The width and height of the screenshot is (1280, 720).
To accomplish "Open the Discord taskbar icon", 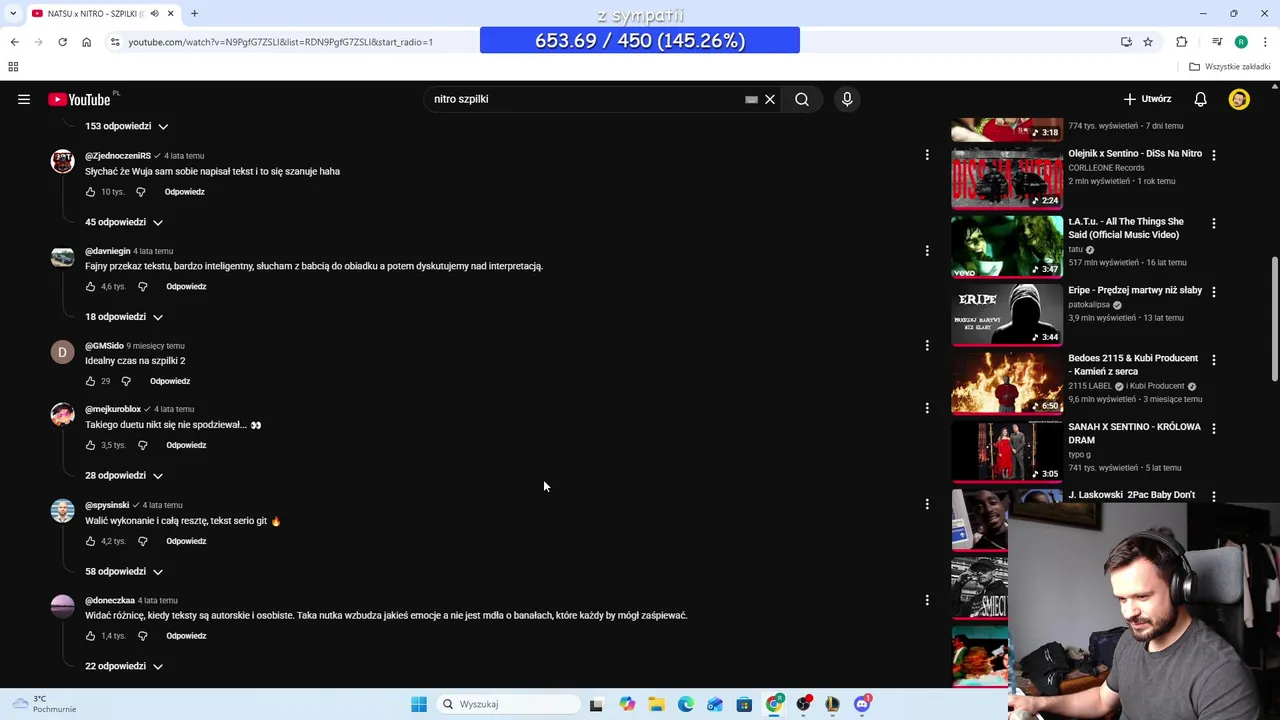I will coord(862,704).
